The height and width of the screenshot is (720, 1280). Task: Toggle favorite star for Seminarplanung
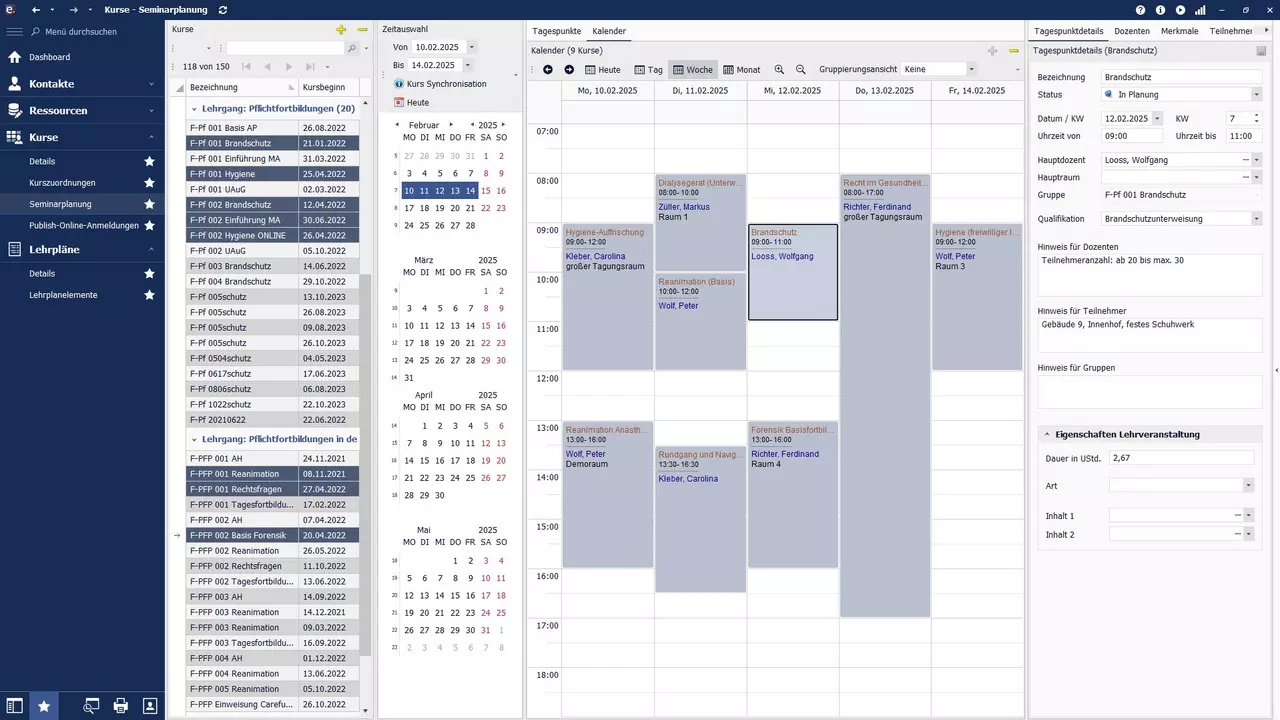point(149,204)
